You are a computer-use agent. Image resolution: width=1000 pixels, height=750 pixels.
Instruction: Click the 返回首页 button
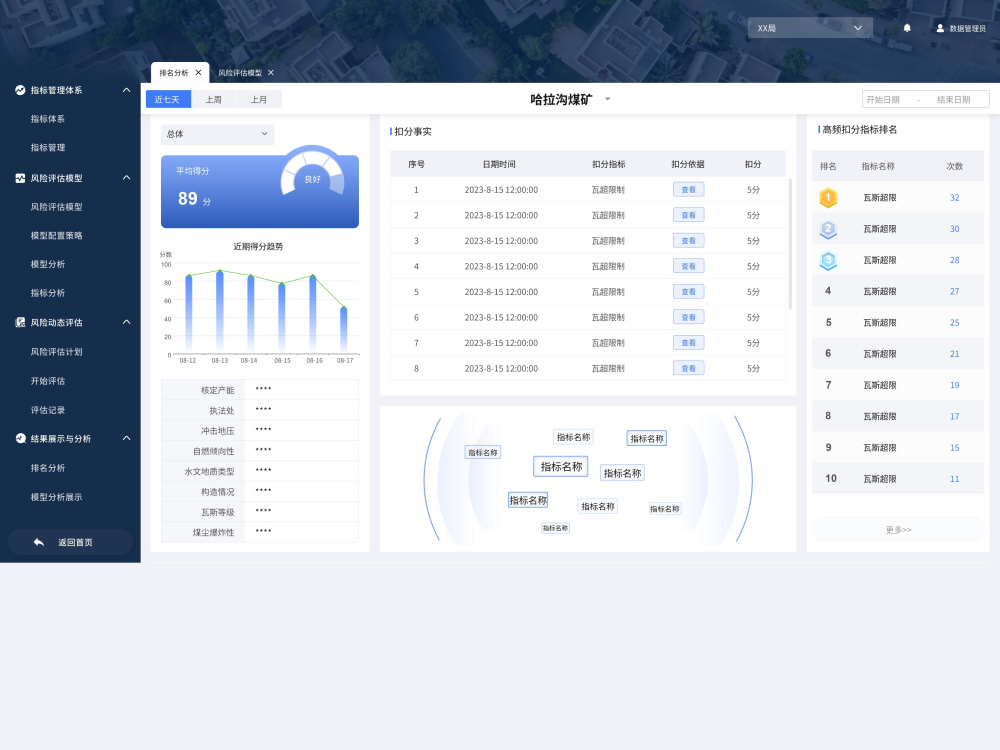[70, 542]
